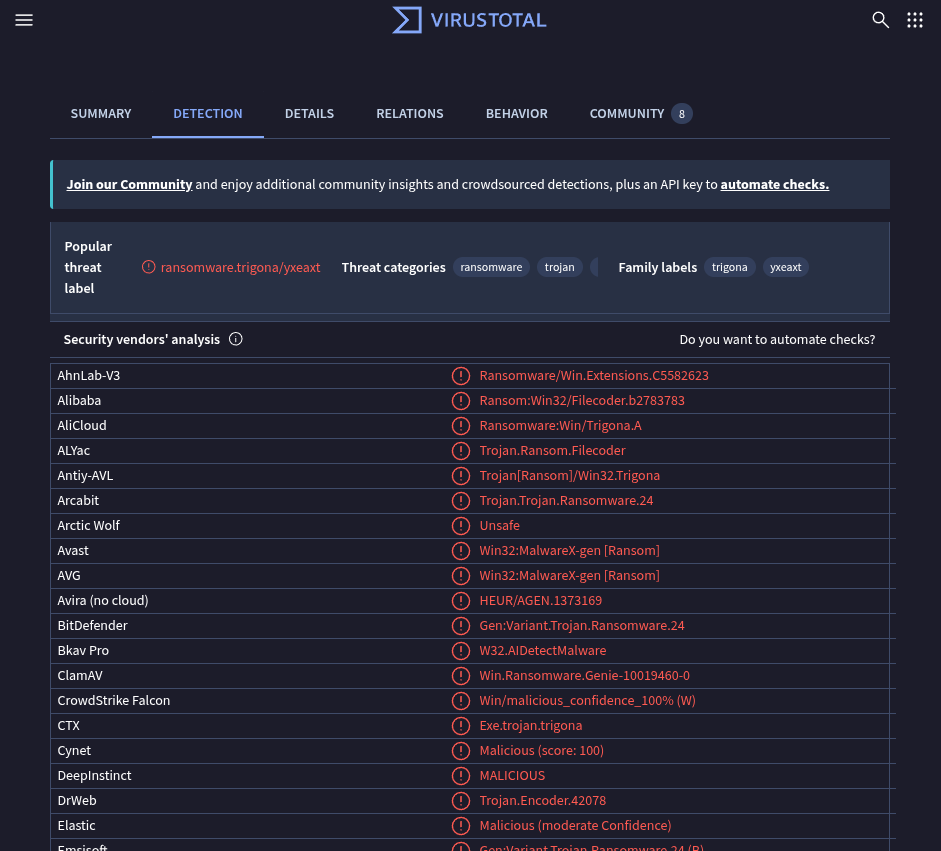Screen dimensions: 941x851
Task: Click alert icon beside ransomware.trigona/yxeaxt label
Action: (x=149, y=267)
